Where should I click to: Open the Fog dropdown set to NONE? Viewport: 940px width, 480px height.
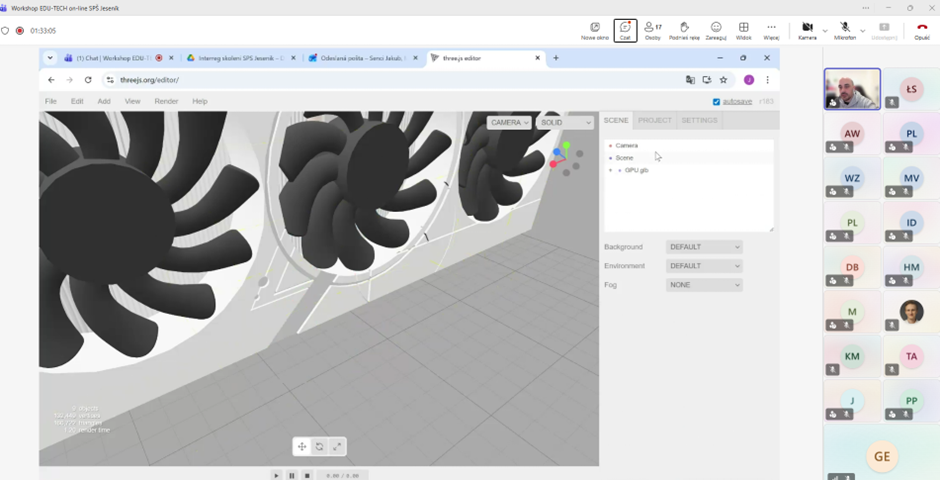[704, 285]
